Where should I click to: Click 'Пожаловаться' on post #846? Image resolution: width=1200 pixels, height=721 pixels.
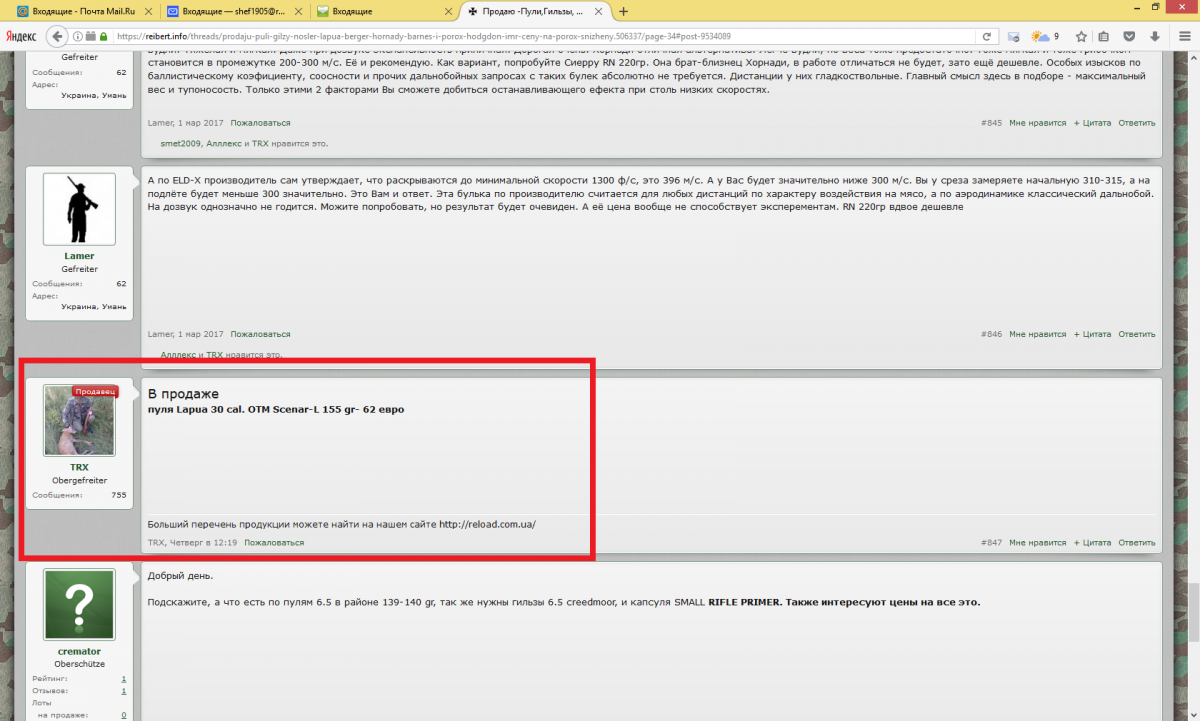tap(260, 334)
